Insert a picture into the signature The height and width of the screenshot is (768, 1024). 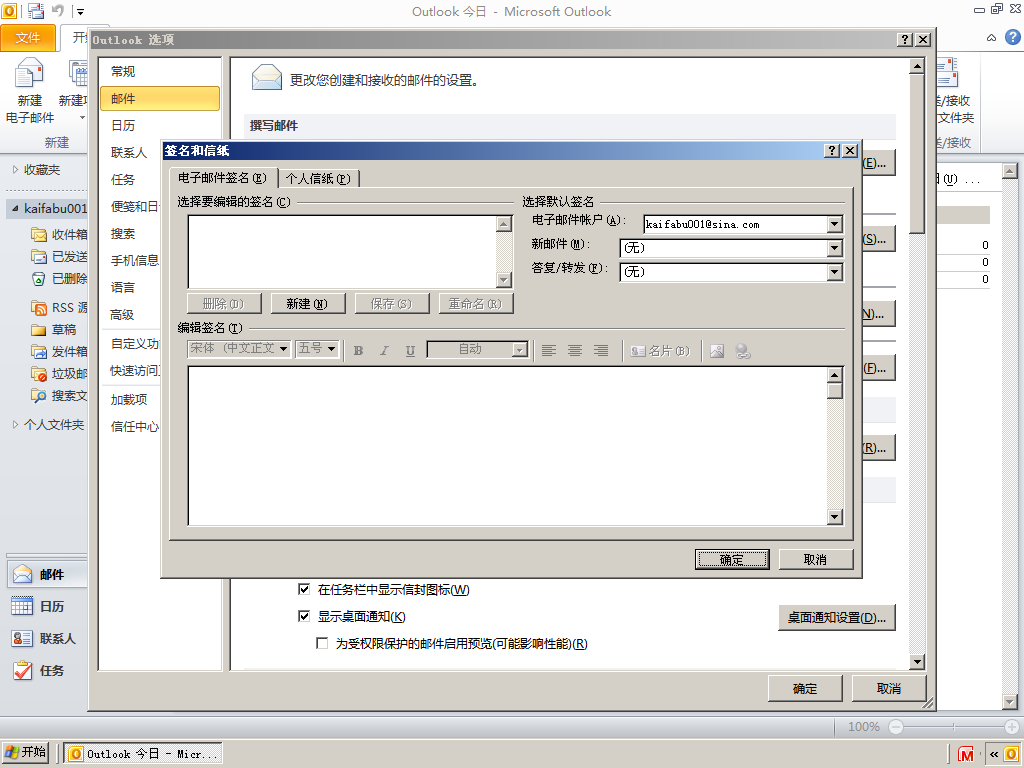(x=717, y=351)
